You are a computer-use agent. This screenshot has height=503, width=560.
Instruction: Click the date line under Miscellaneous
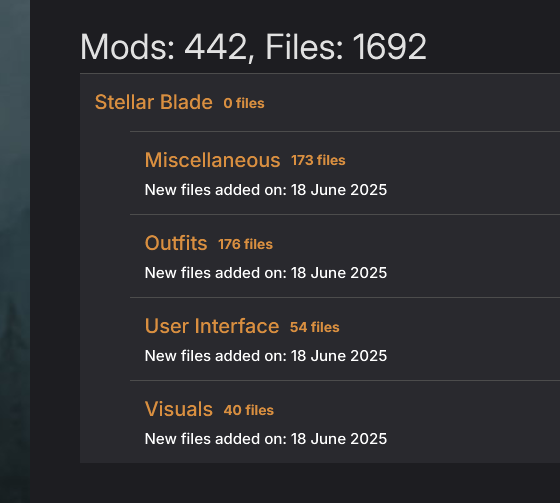point(266,190)
